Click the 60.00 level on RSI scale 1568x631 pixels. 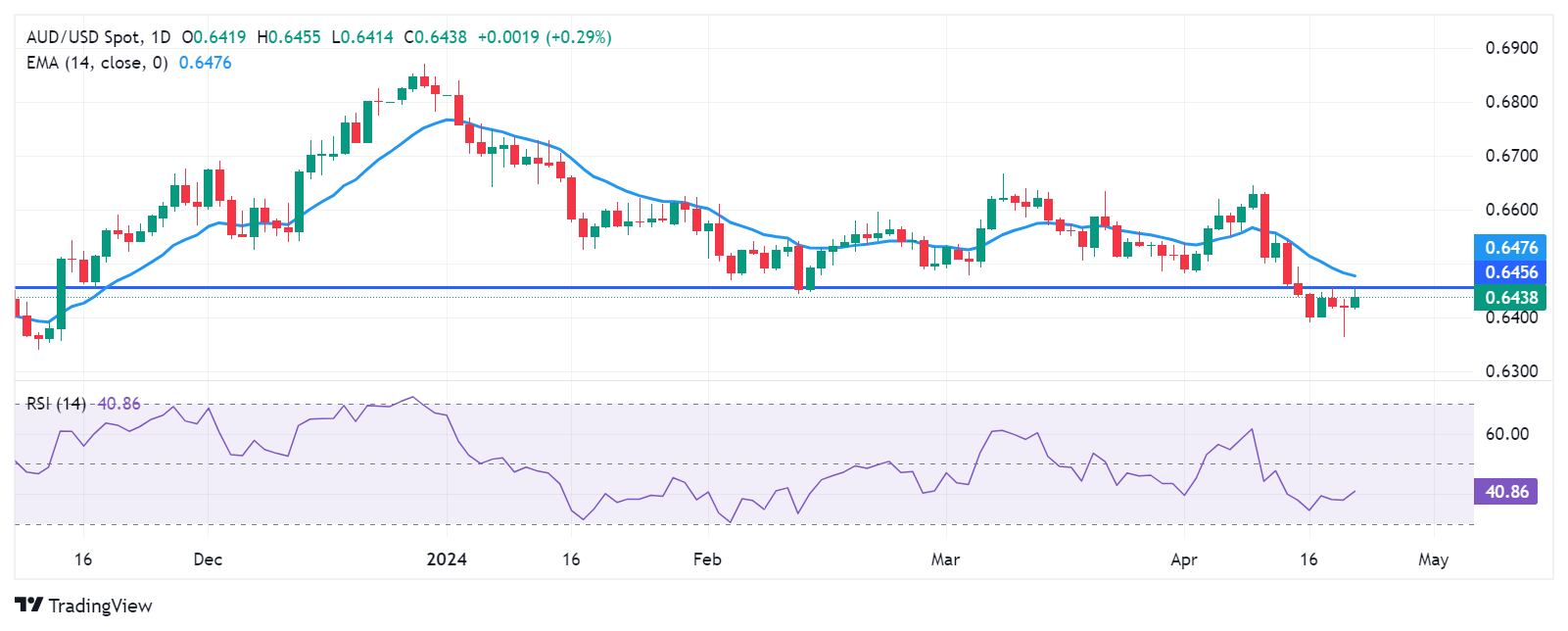coord(1507,434)
